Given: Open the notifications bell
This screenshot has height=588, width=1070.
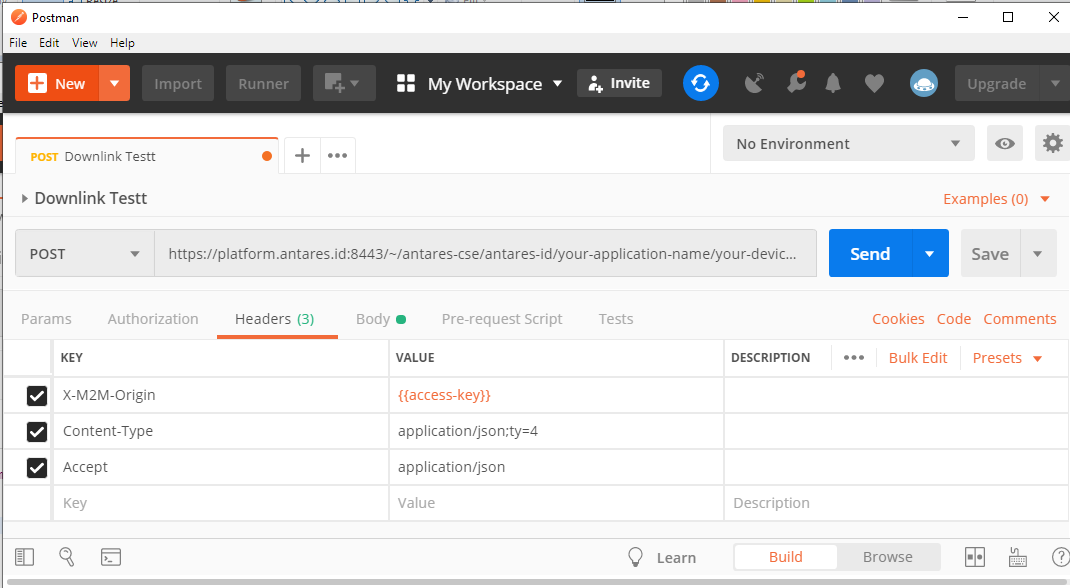Looking at the screenshot, I should coord(833,84).
